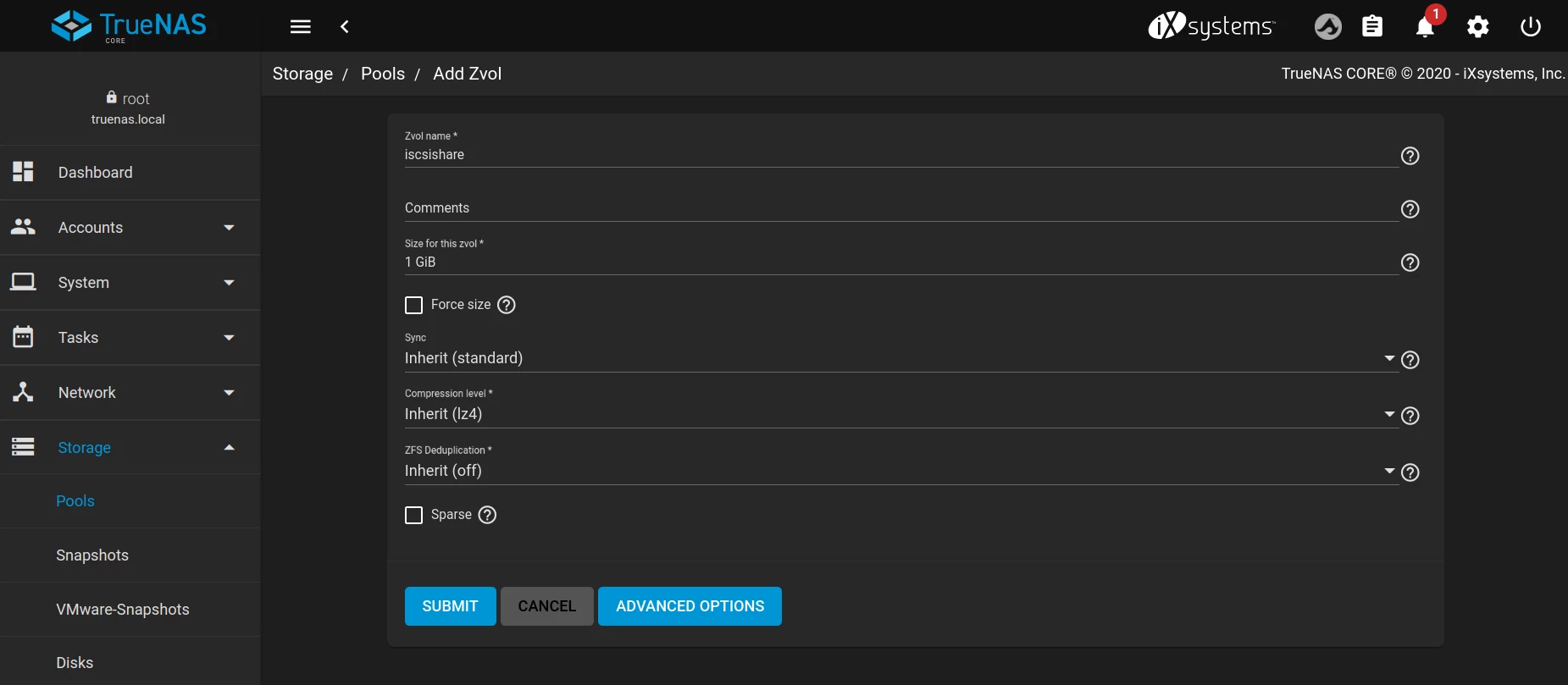
Task: Enable the Sparse checkbox
Action: pos(414,515)
